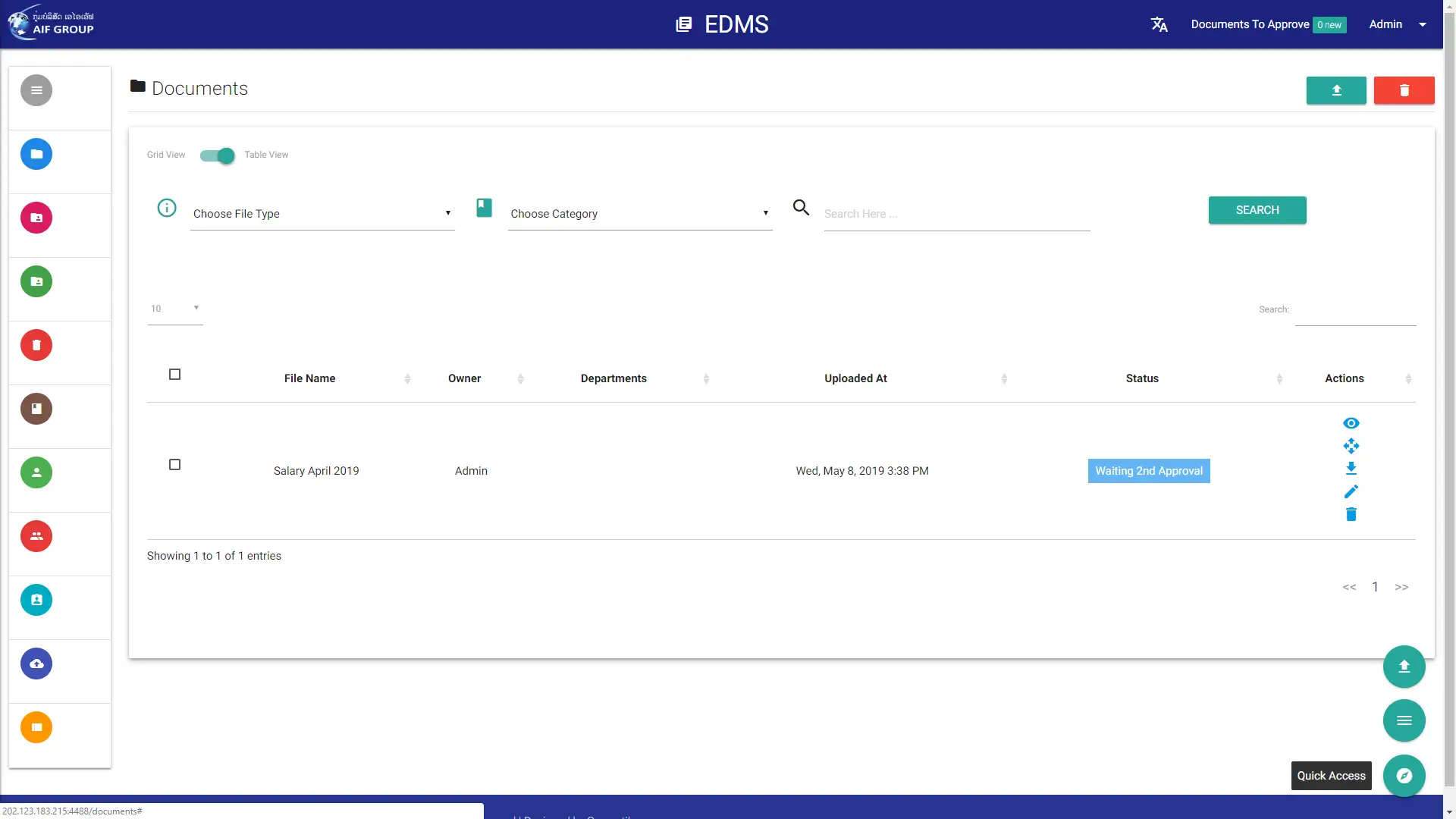This screenshot has width=1456, height=819.
Task: Click the language translate icon in header
Action: [x=1159, y=24]
